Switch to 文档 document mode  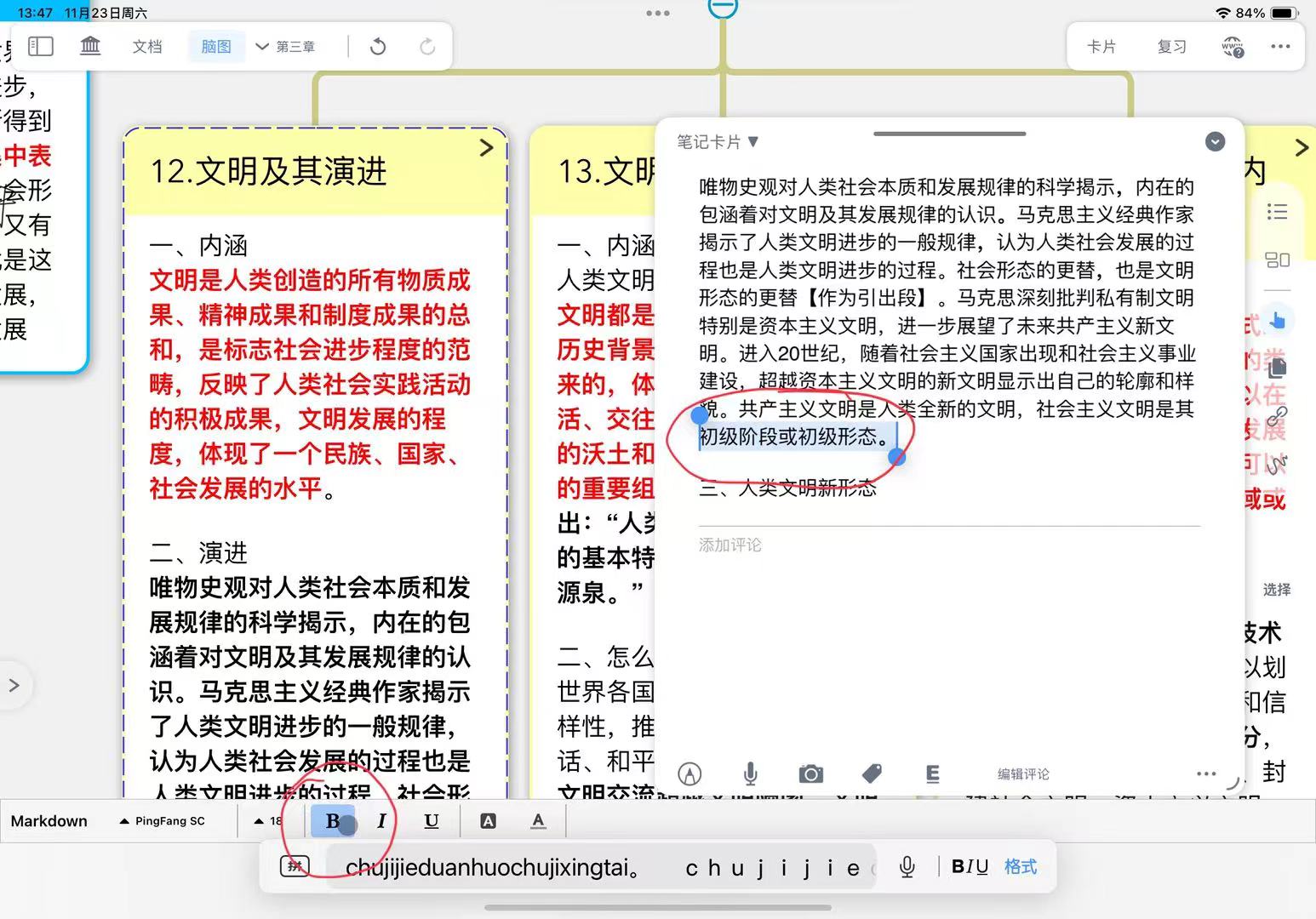pos(147,47)
